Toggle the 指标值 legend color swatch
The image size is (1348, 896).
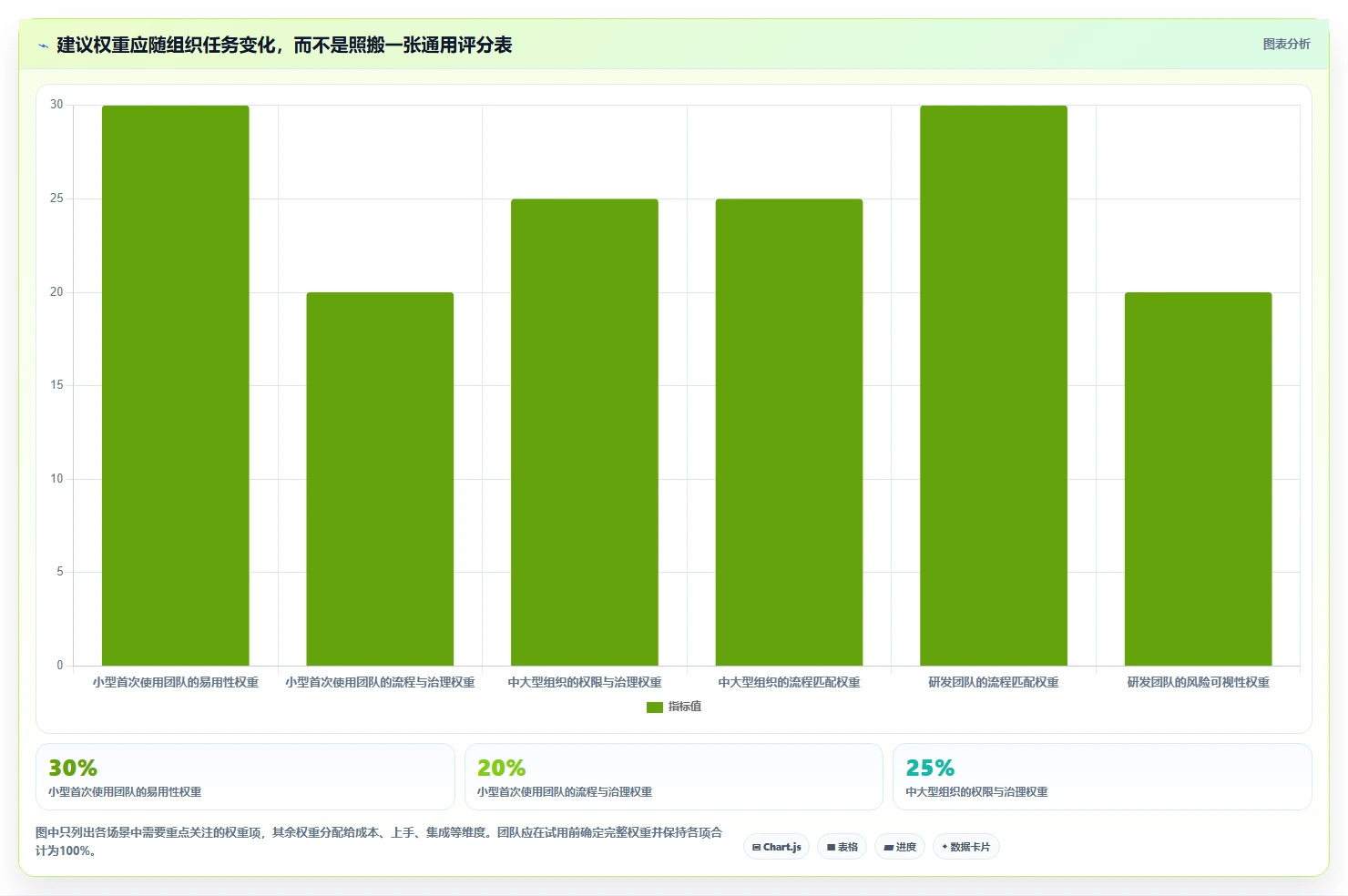(x=654, y=707)
